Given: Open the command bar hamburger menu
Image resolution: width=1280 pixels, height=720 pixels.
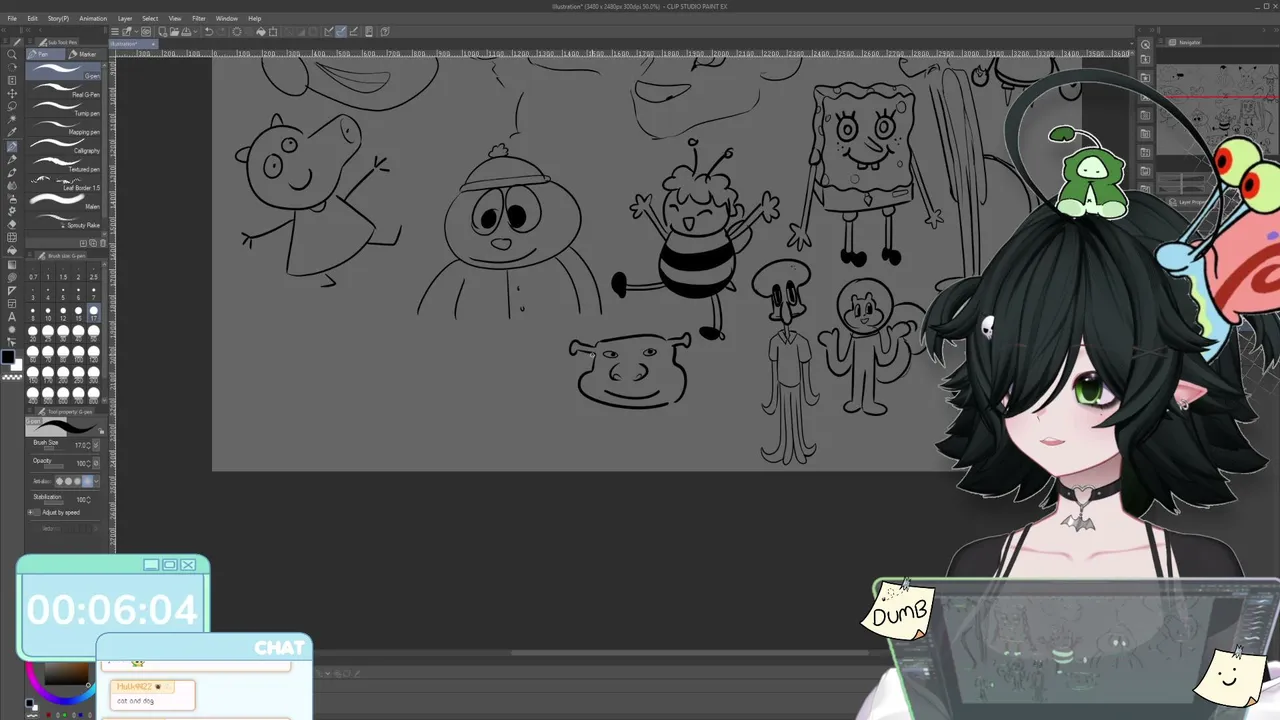Looking at the screenshot, I should coord(115,31).
